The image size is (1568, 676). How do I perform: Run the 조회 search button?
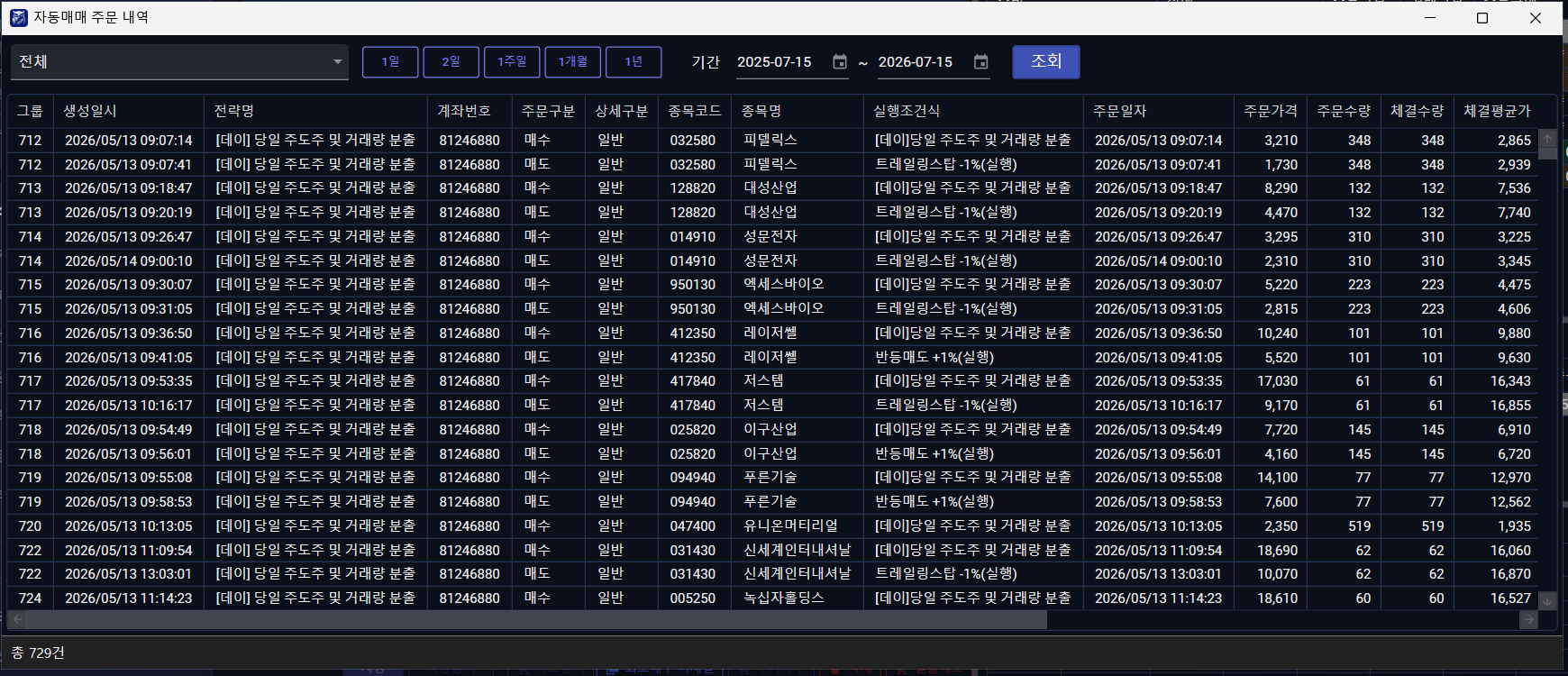click(x=1046, y=61)
